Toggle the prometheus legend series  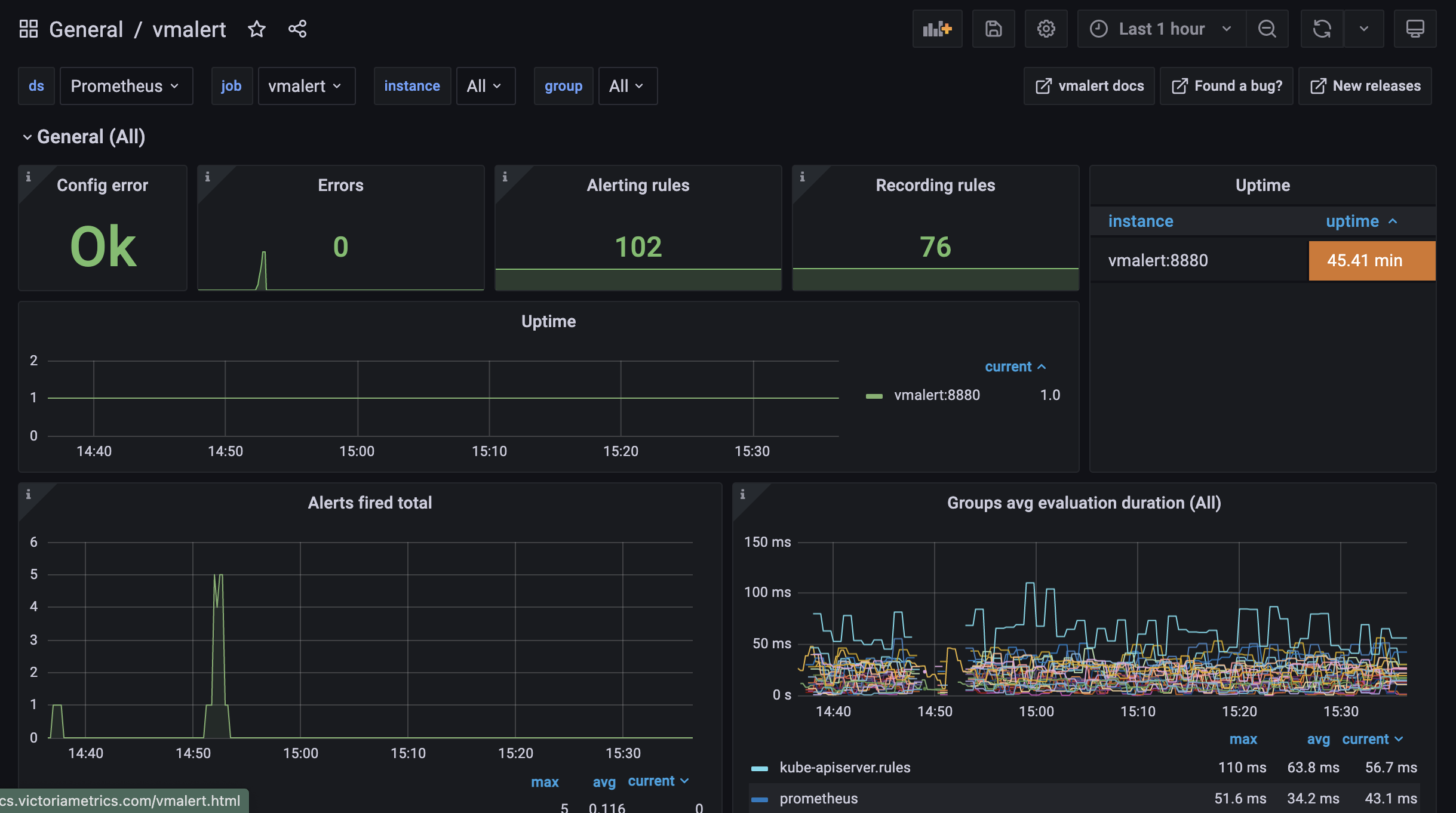pyautogui.click(x=818, y=799)
